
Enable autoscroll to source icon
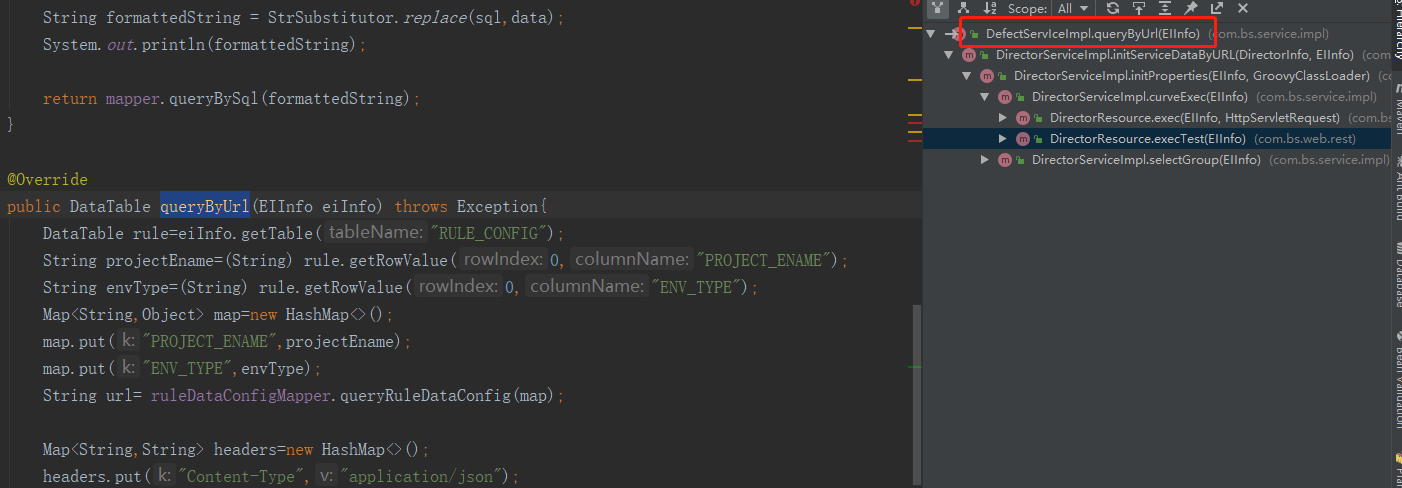coord(1139,8)
